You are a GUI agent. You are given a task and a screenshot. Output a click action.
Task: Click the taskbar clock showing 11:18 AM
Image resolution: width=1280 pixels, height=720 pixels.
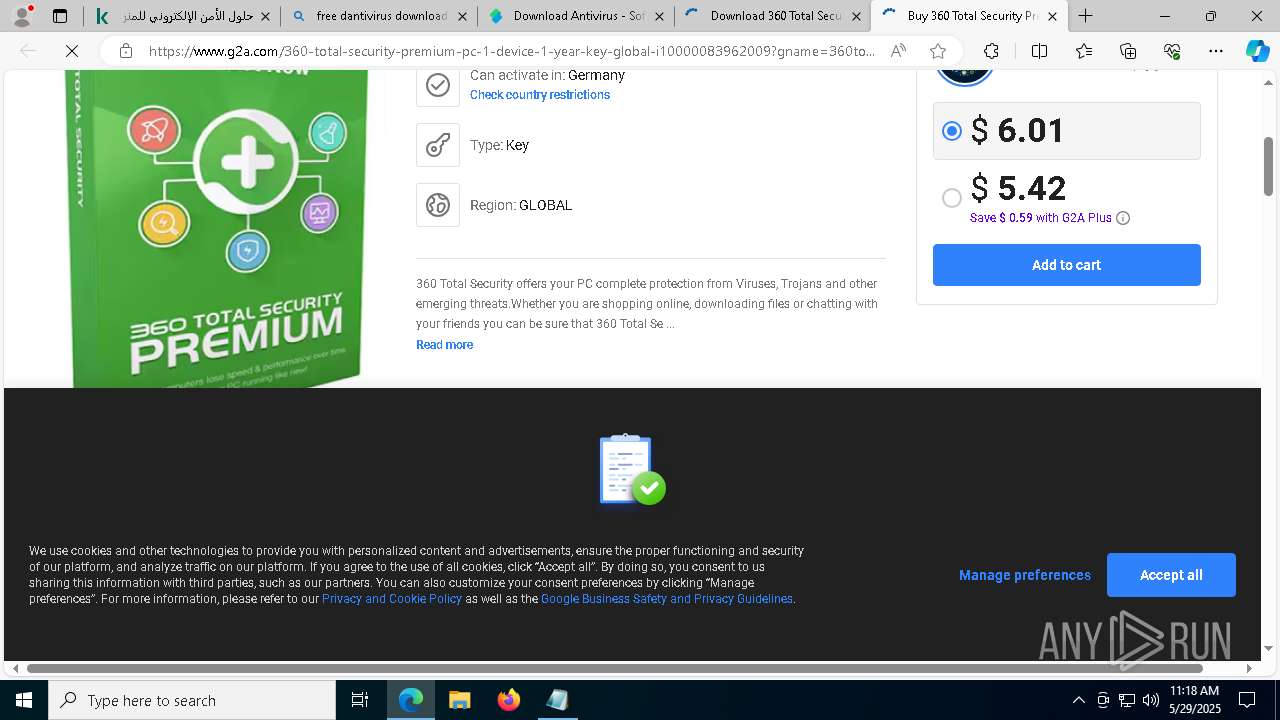pyautogui.click(x=1194, y=700)
